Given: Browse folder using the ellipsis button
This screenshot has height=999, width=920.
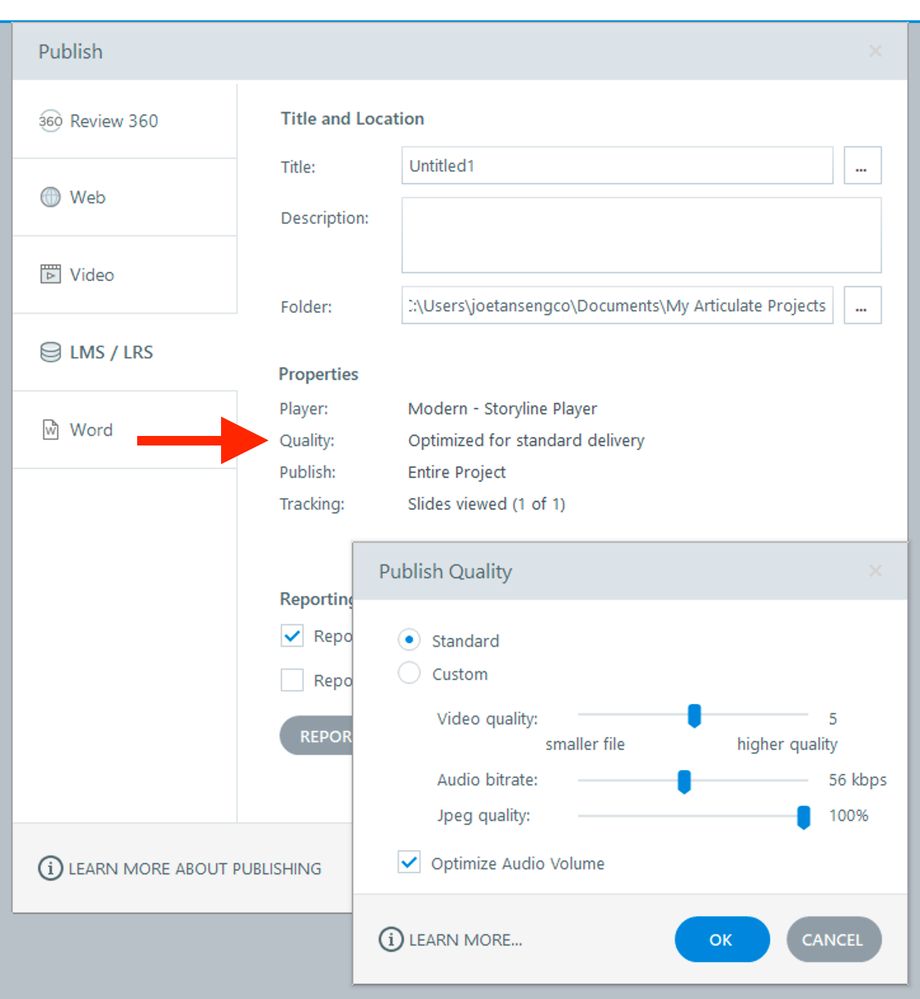Looking at the screenshot, I should tap(862, 306).
